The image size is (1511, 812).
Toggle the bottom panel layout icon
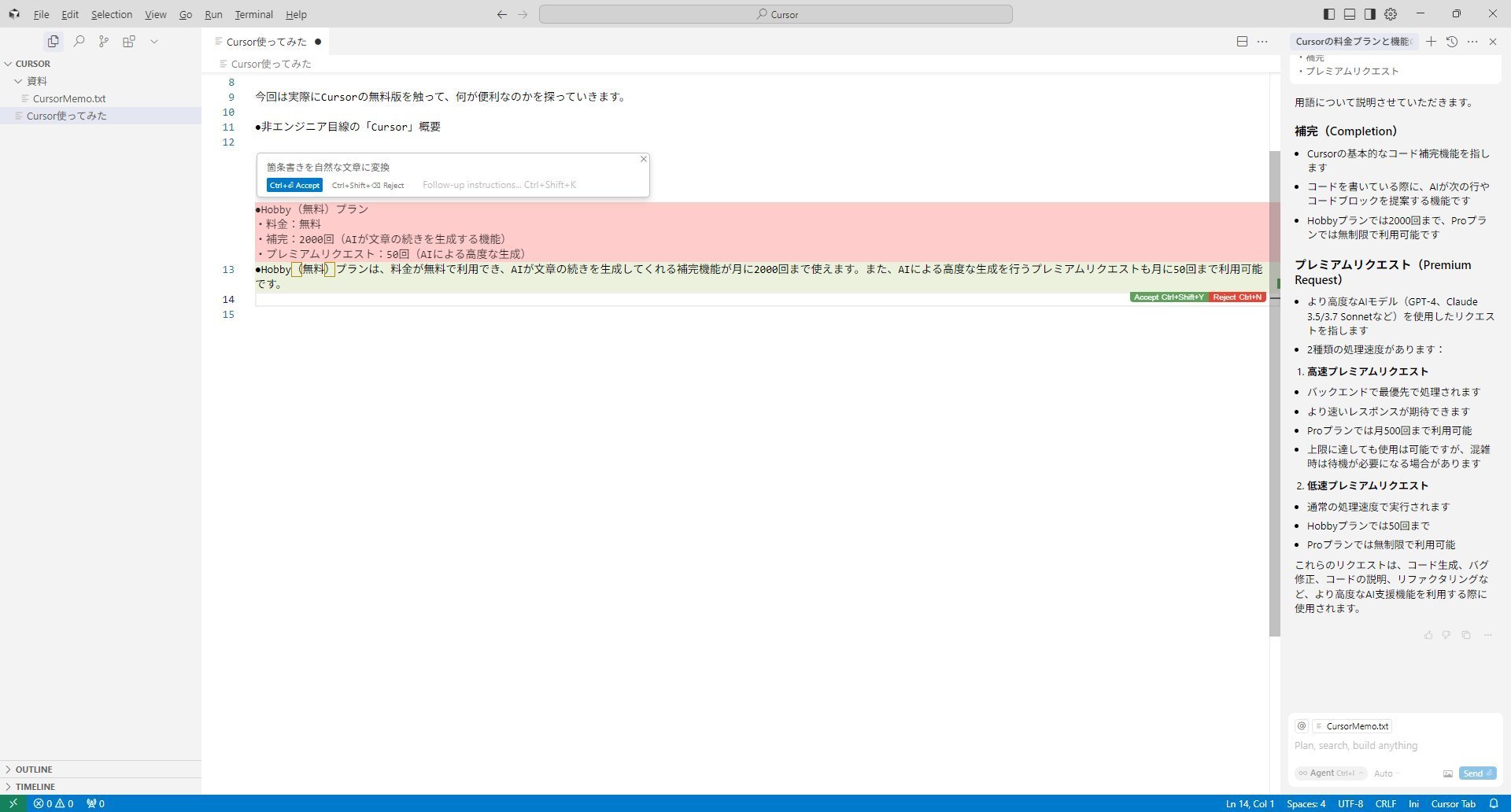(x=1350, y=14)
